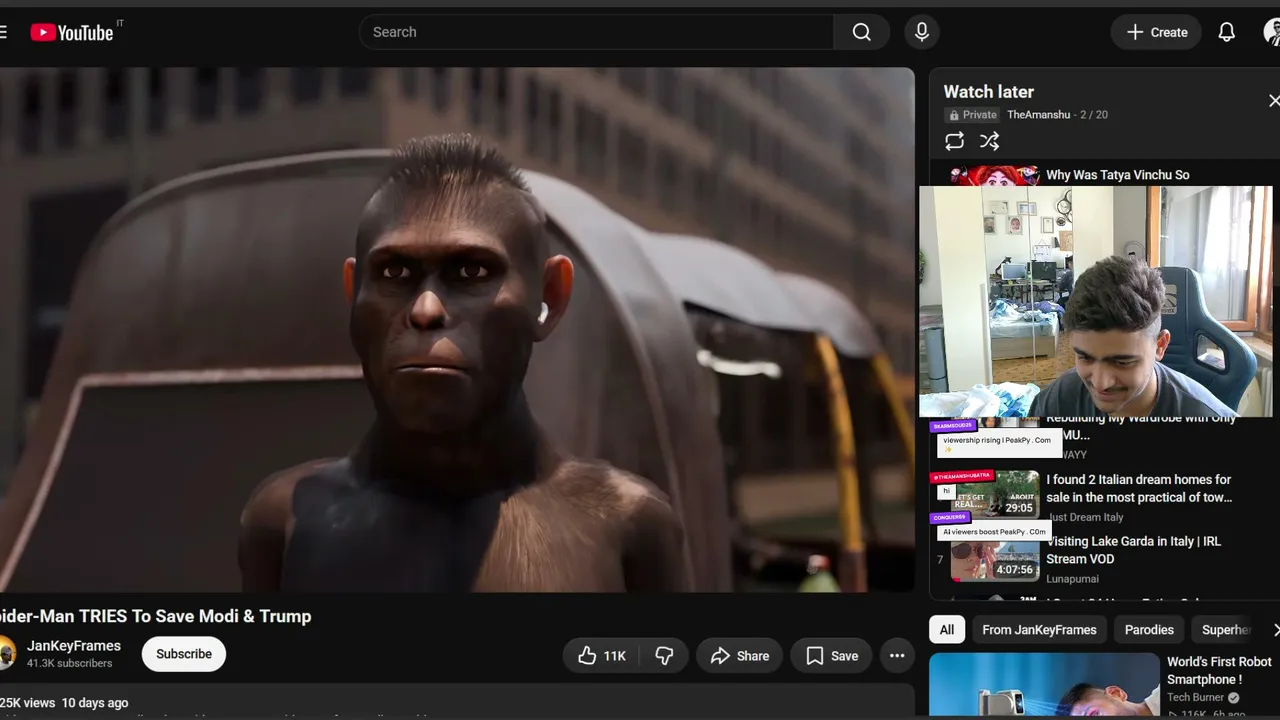Click the Lunapumai channel name
The height and width of the screenshot is (720, 1280).
click(x=1072, y=579)
